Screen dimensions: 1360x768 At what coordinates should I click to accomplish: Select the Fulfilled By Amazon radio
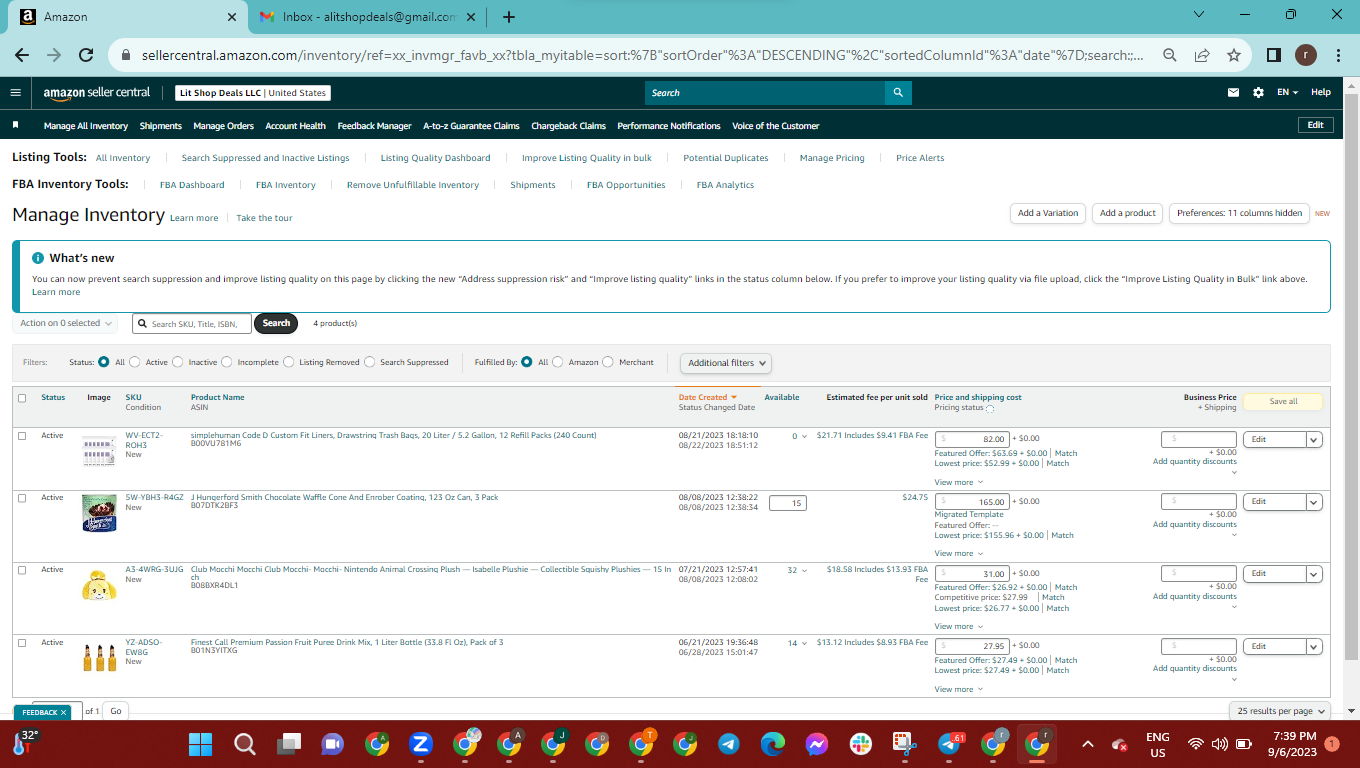click(558, 362)
